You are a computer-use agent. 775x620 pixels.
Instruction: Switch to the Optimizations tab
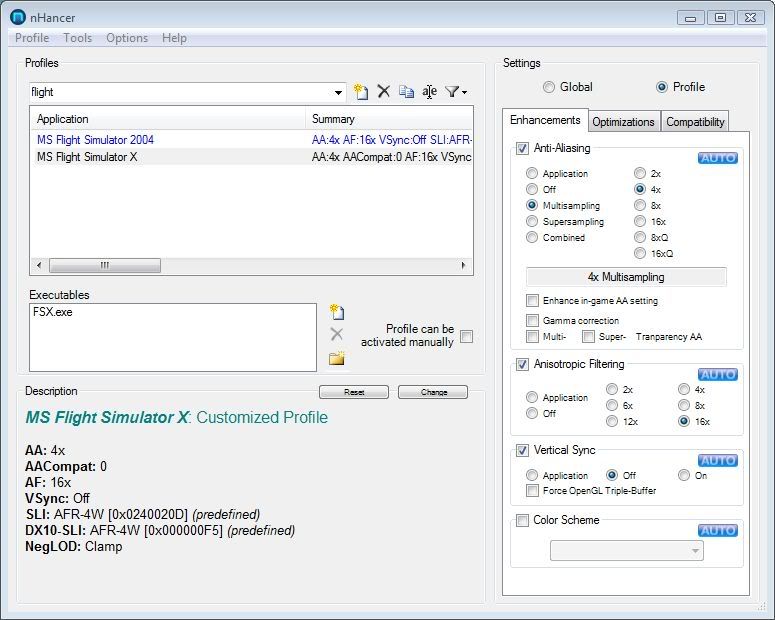pyautogui.click(x=623, y=122)
